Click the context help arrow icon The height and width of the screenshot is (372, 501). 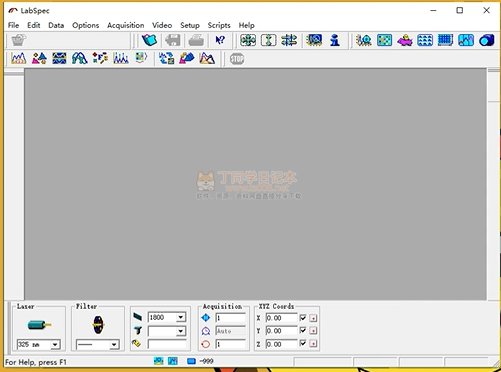pos(220,40)
